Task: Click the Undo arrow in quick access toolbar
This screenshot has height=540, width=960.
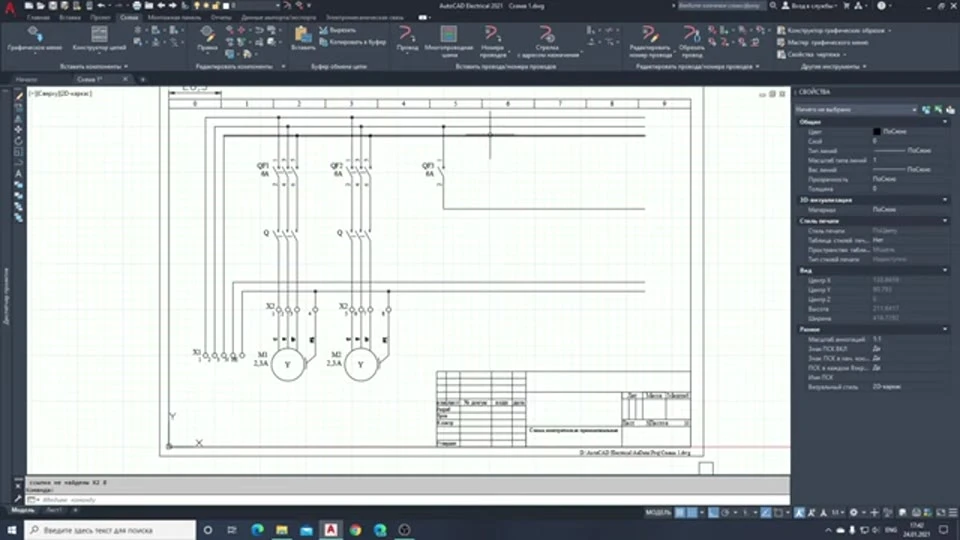Action: tap(101, 6)
